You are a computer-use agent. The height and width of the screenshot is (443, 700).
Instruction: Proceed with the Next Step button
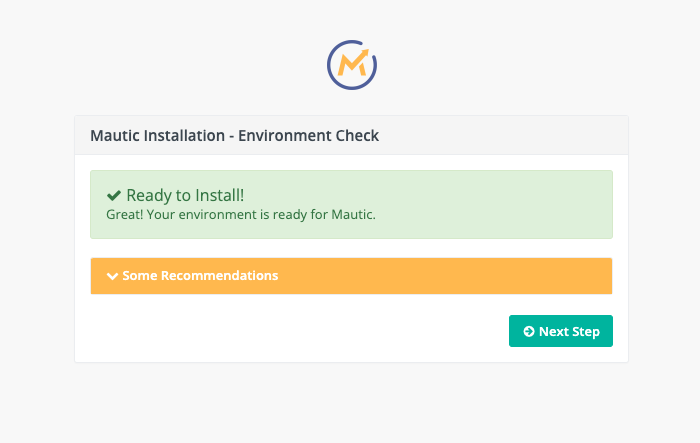click(560, 331)
